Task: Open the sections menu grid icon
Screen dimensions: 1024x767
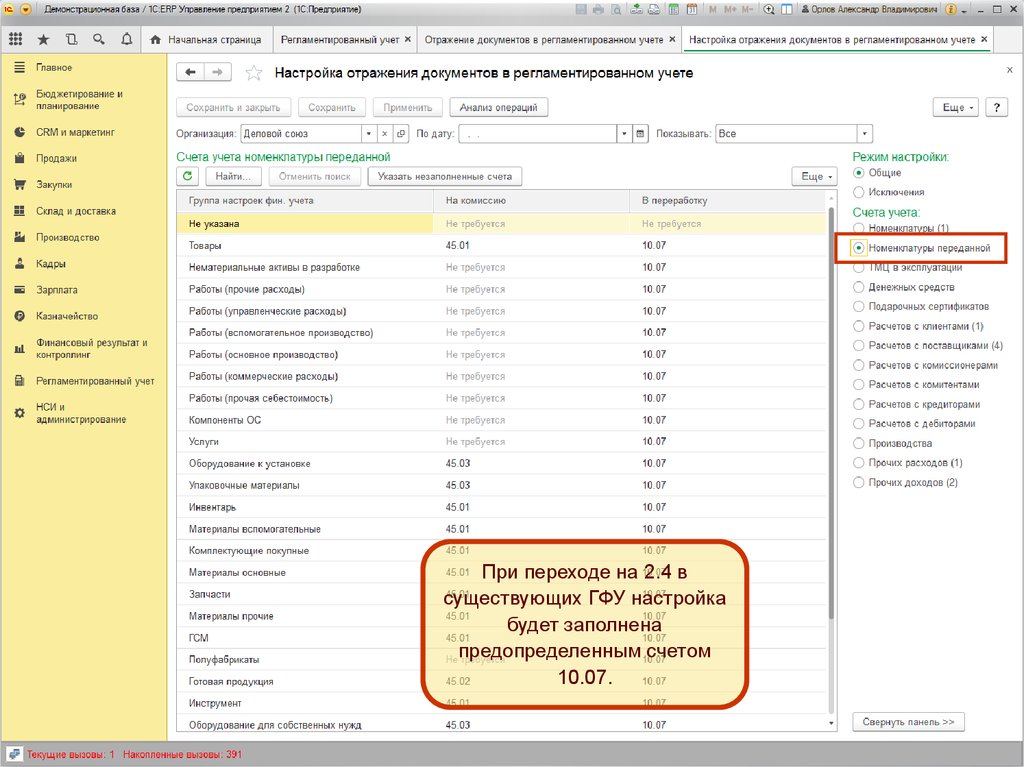Action: (15, 40)
